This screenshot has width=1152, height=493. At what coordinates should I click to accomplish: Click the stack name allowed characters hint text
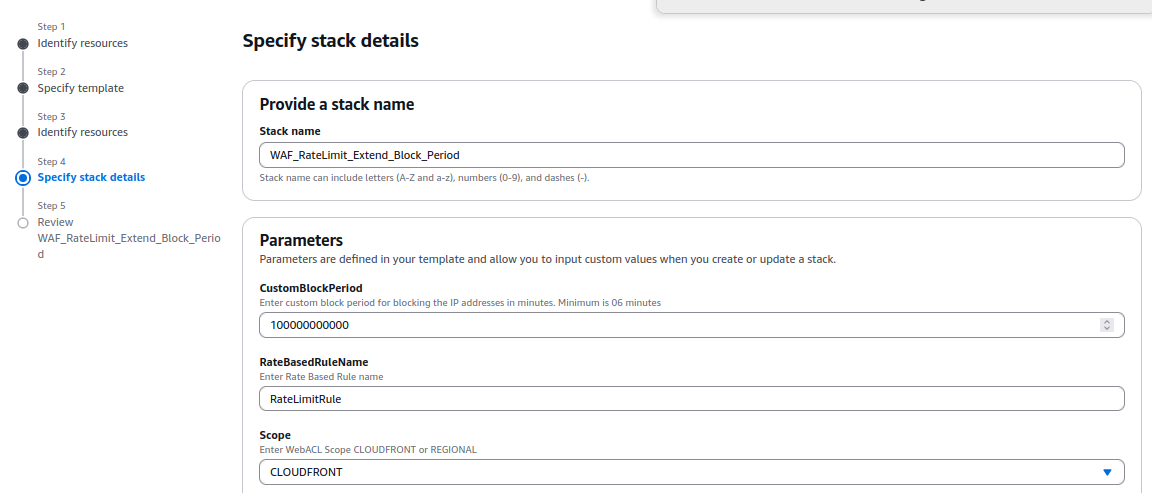(x=425, y=178)
